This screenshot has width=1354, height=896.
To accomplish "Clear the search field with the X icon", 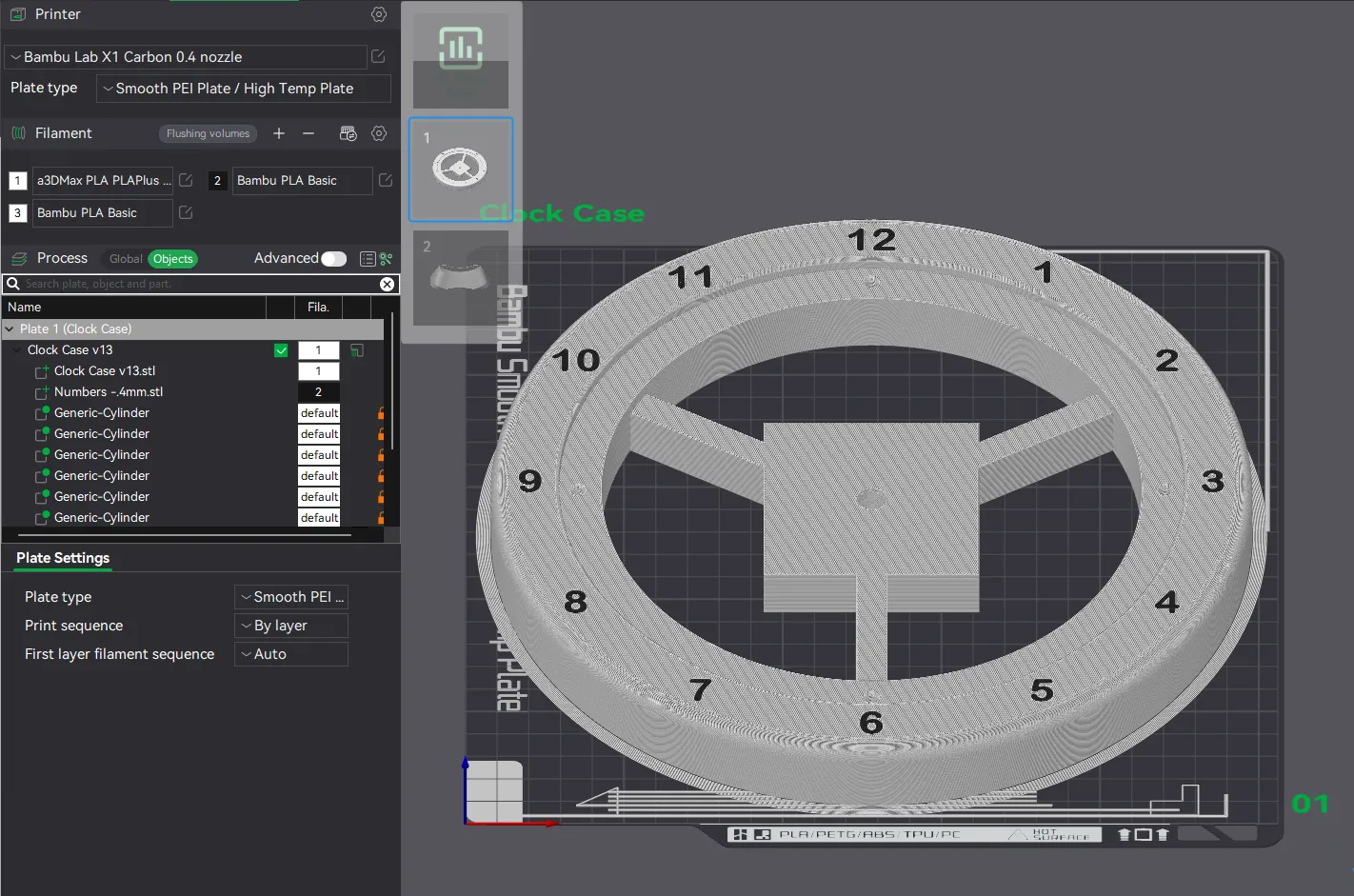I will click(387, 283).
